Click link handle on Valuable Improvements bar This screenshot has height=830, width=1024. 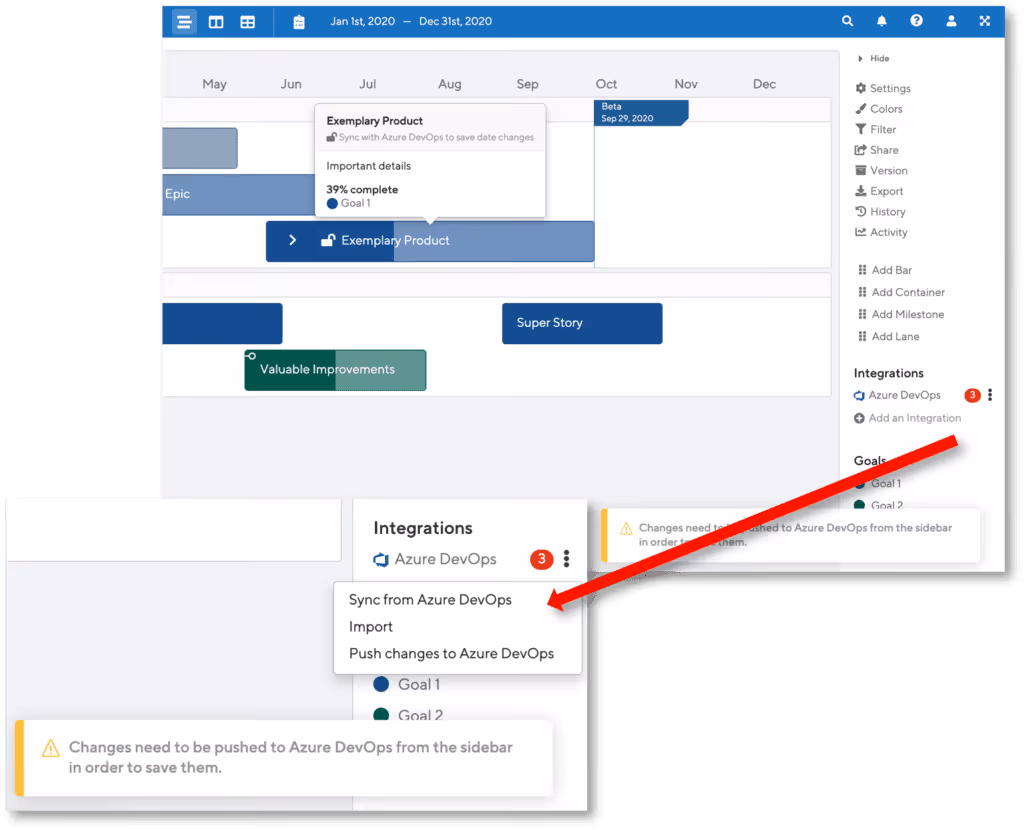[x=250, y=356]
